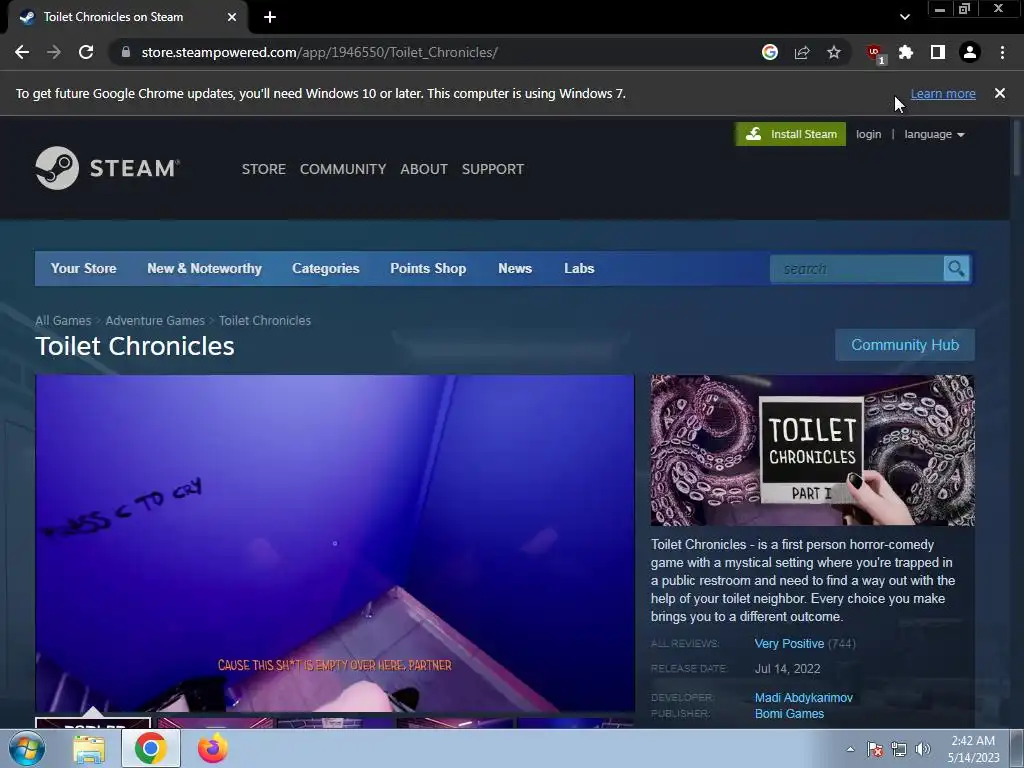Open publisher Bomi Games link
Screen dimensions: 1024x768
790,714
